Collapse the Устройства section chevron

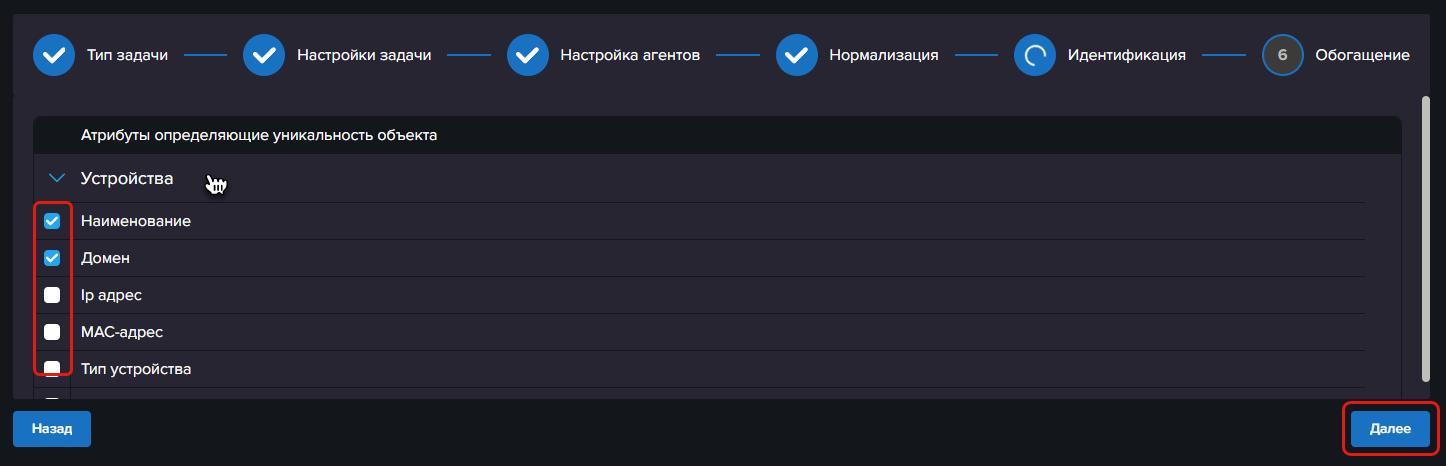coord(56,179)
